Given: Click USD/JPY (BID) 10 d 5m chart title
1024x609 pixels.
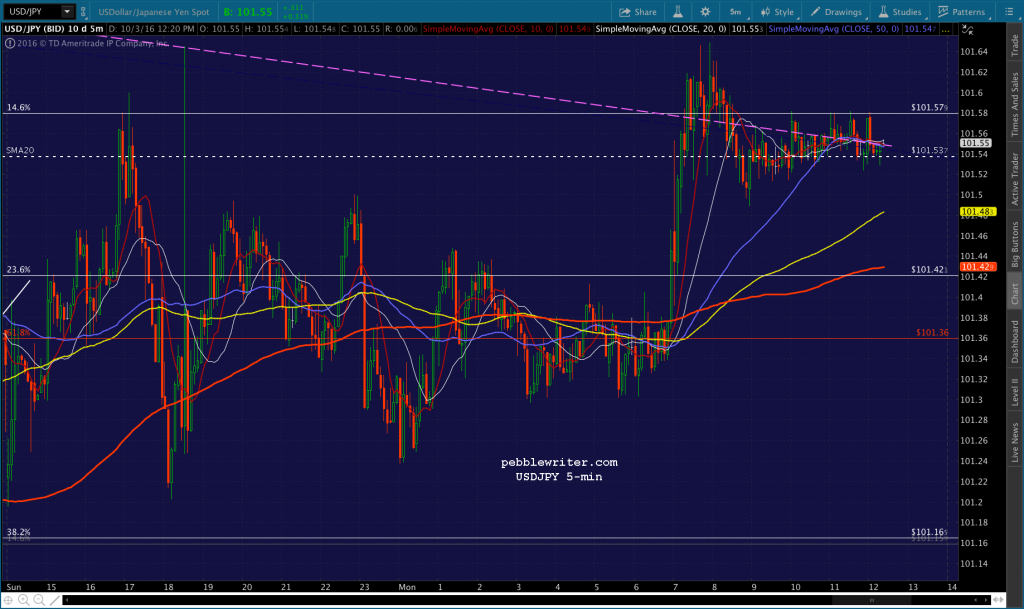Looking at the screenshot, I should (x=54, y=29).
